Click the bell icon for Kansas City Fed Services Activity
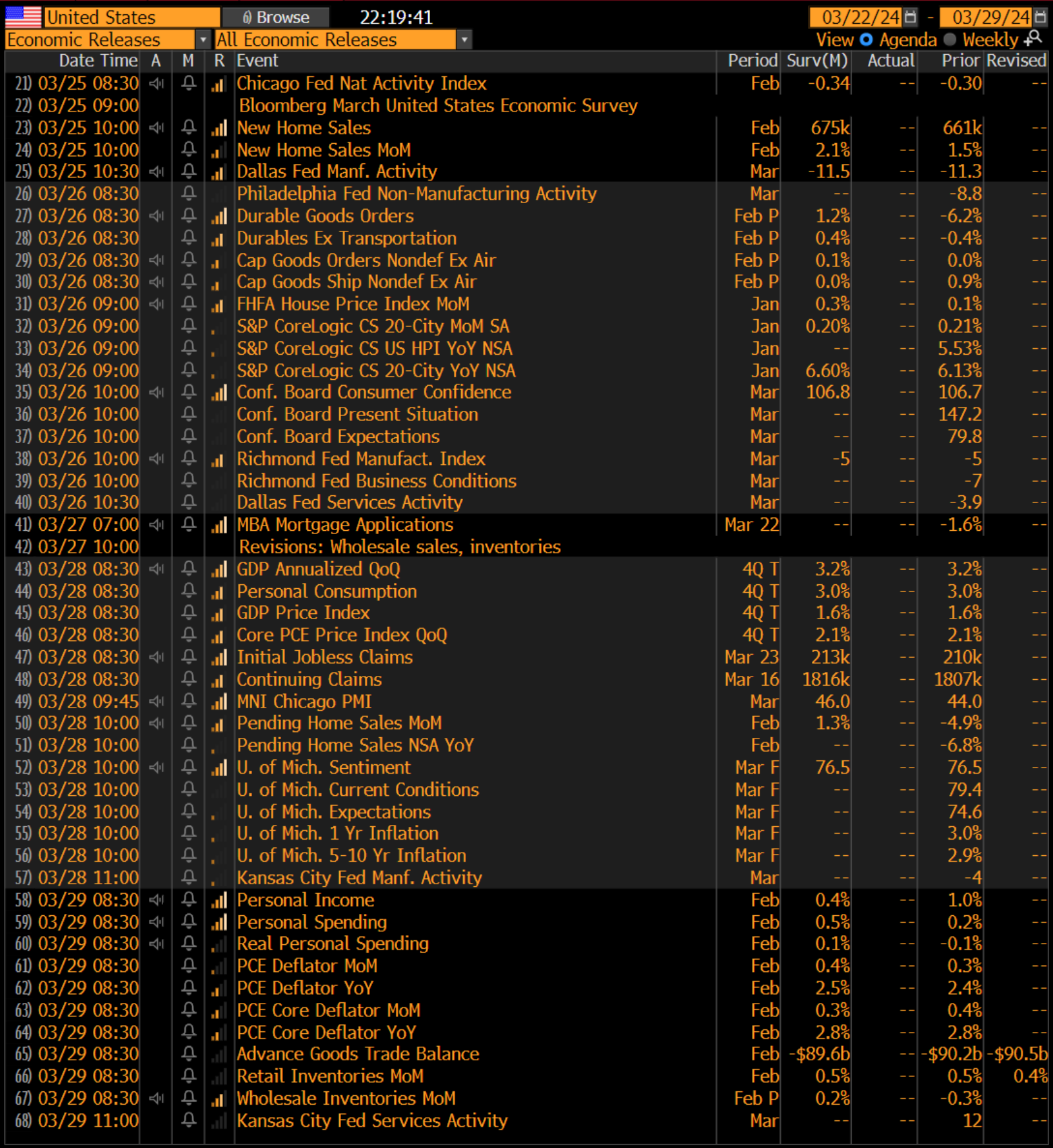The width and height of the screenshot is (1053, 1148). (x=188, y=1120)
